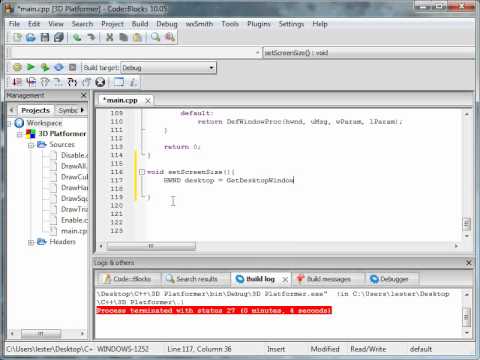The width and height of the screenshot is (480, 360).
Task: Close the main.cpp editor tab
Action: coord(148,100)
